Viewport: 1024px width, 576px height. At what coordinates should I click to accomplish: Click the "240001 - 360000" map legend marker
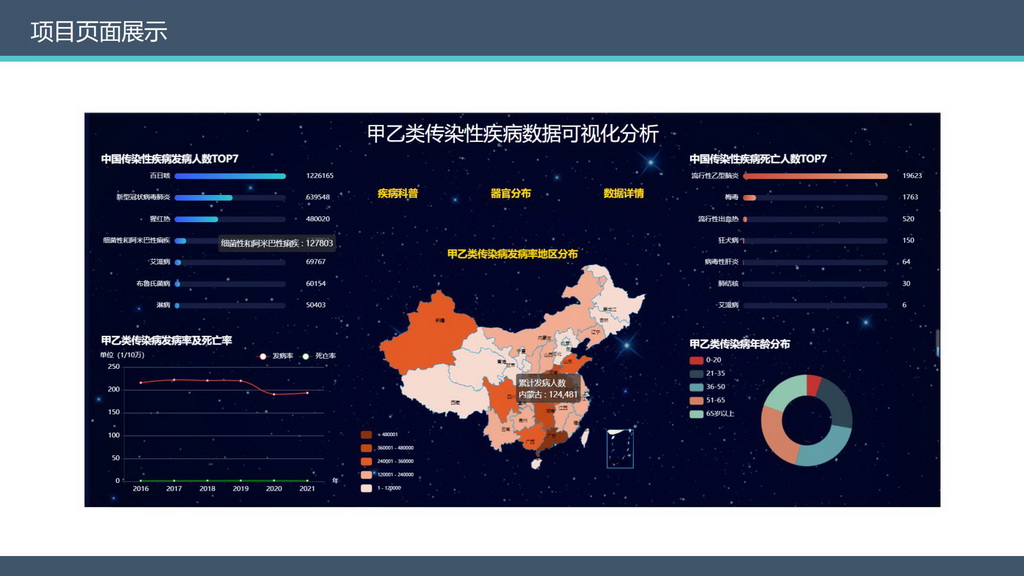tap(366, 461)
